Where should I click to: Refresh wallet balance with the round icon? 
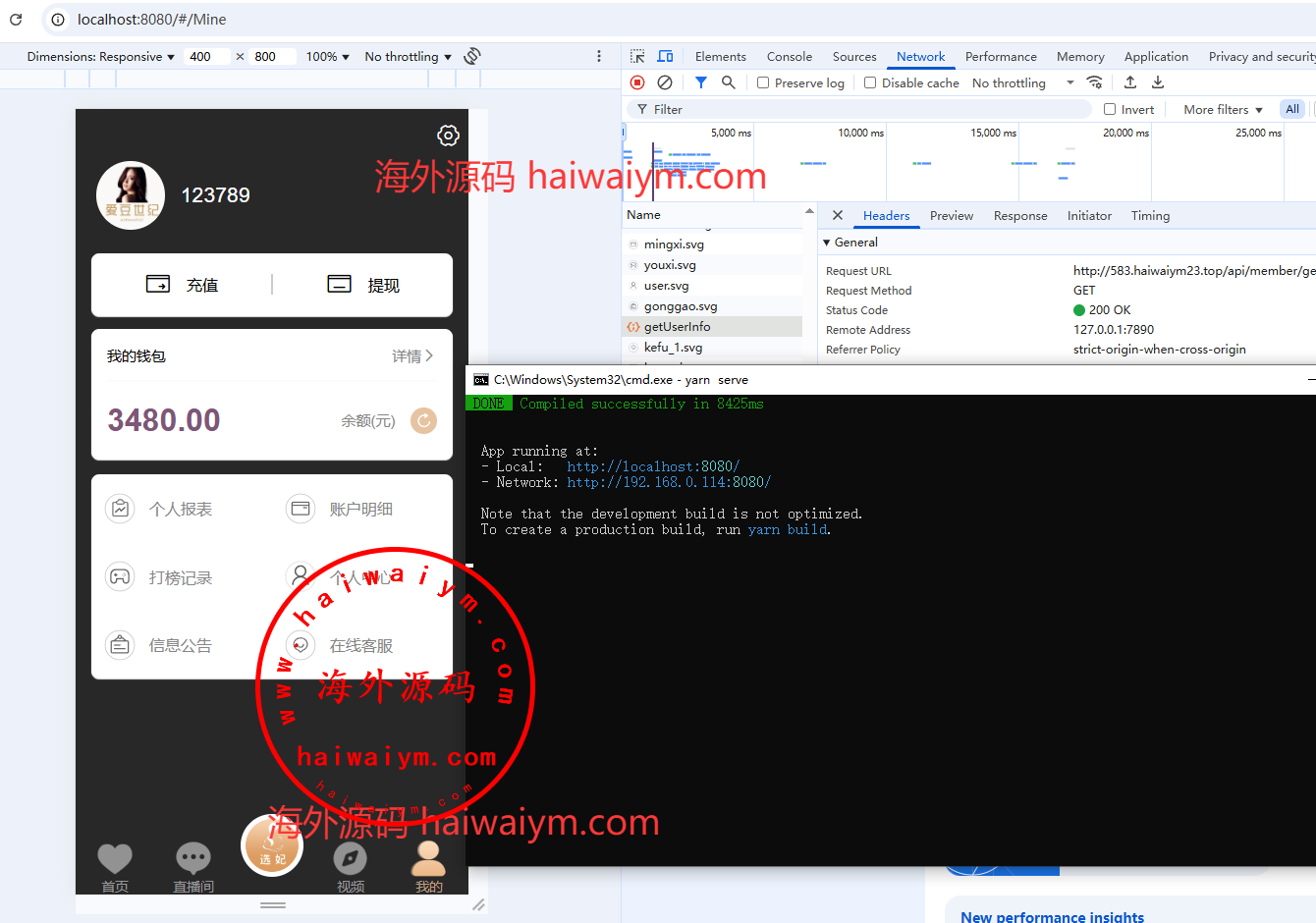[423, 420]
